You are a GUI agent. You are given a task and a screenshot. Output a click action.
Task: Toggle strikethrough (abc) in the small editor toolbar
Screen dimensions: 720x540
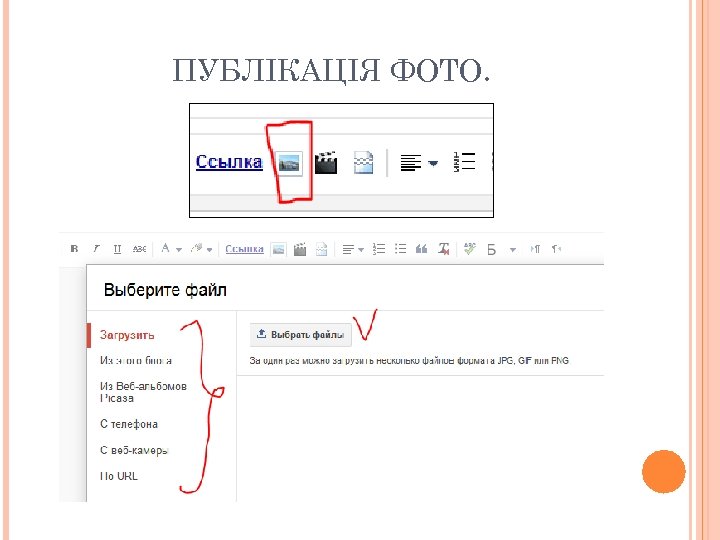139,249
